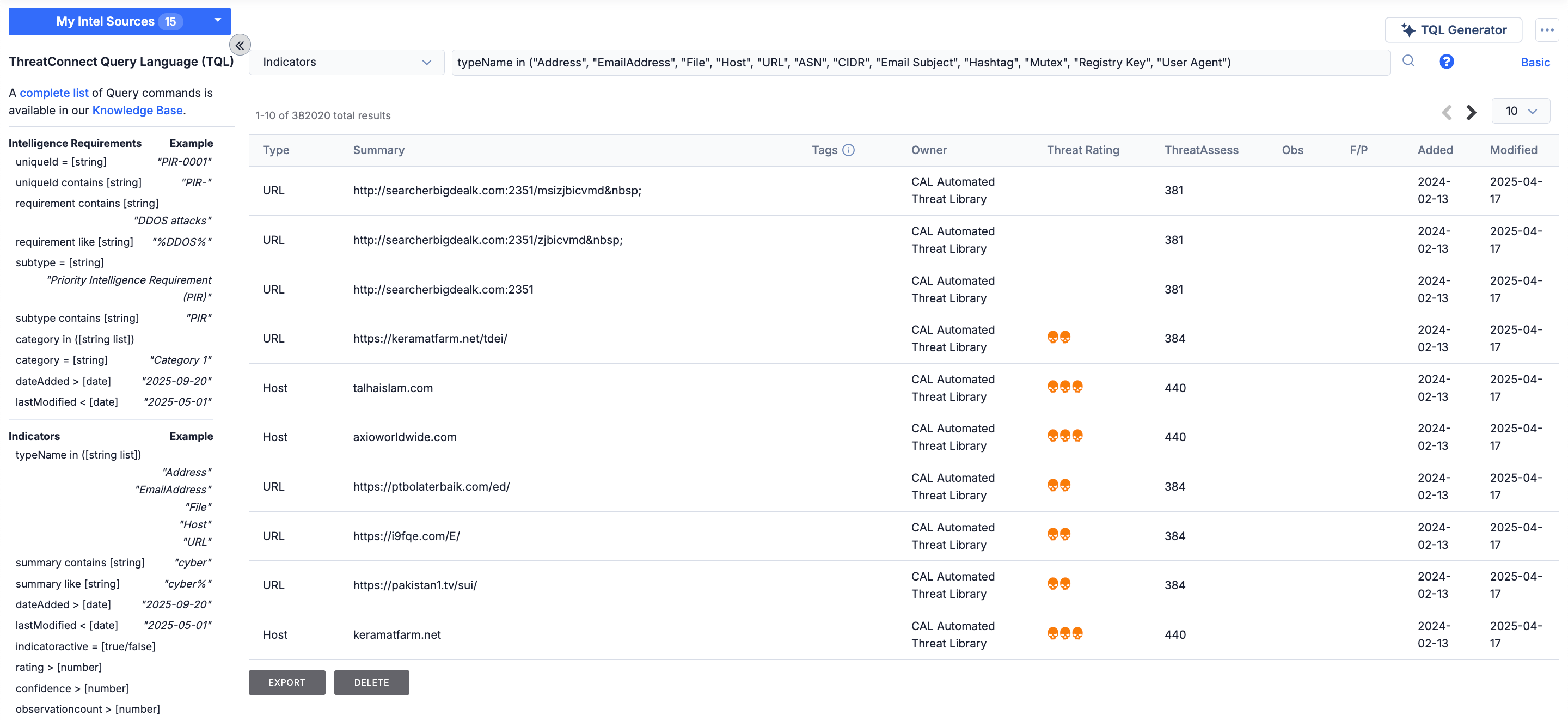The width and height of the screenshot is (1568, 721).
Task: Open the TQL Generator
Action: pyautogui.click(x=1453, y=30)
